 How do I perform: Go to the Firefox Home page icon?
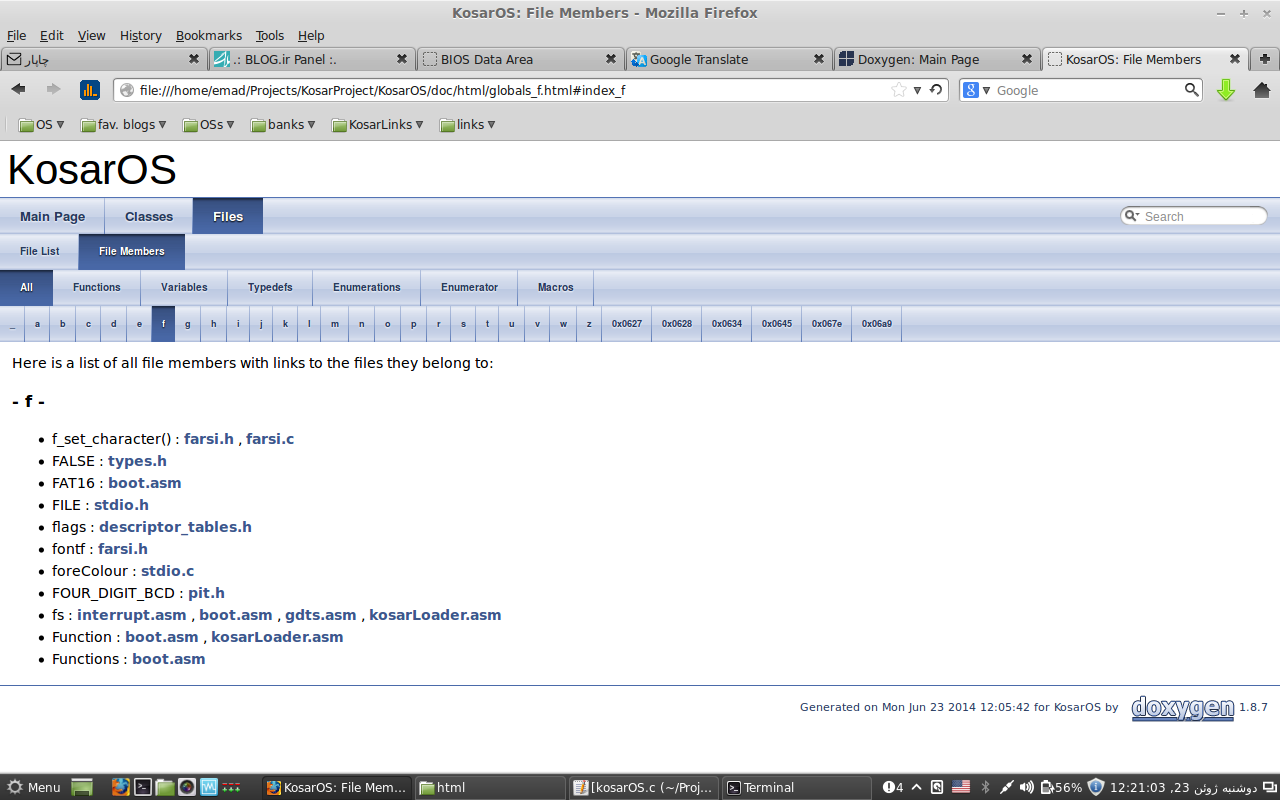coord(1261,90)
